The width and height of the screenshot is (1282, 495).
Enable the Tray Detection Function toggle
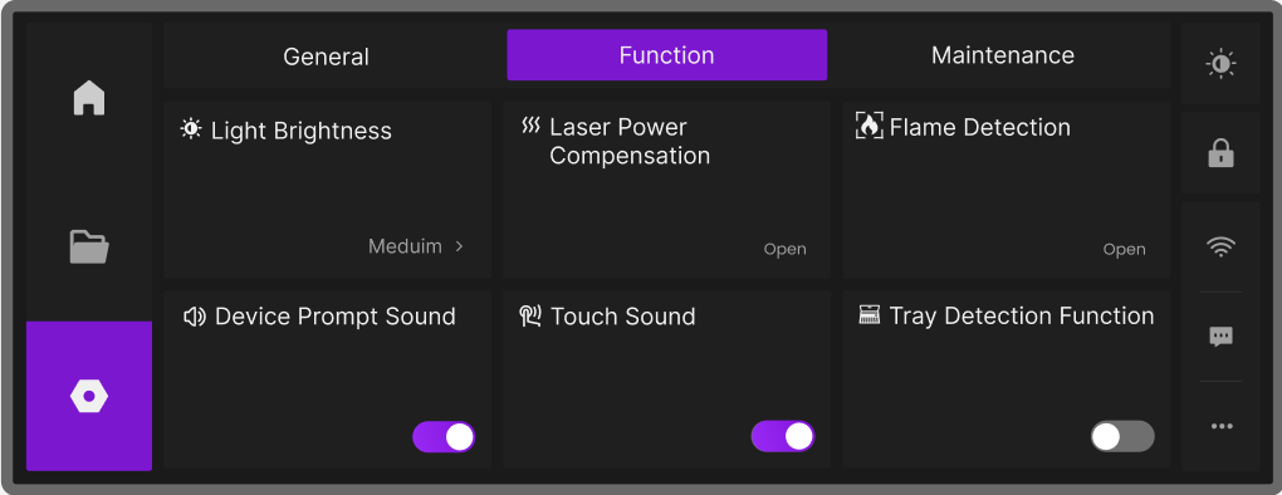(x=1122, y=437)
